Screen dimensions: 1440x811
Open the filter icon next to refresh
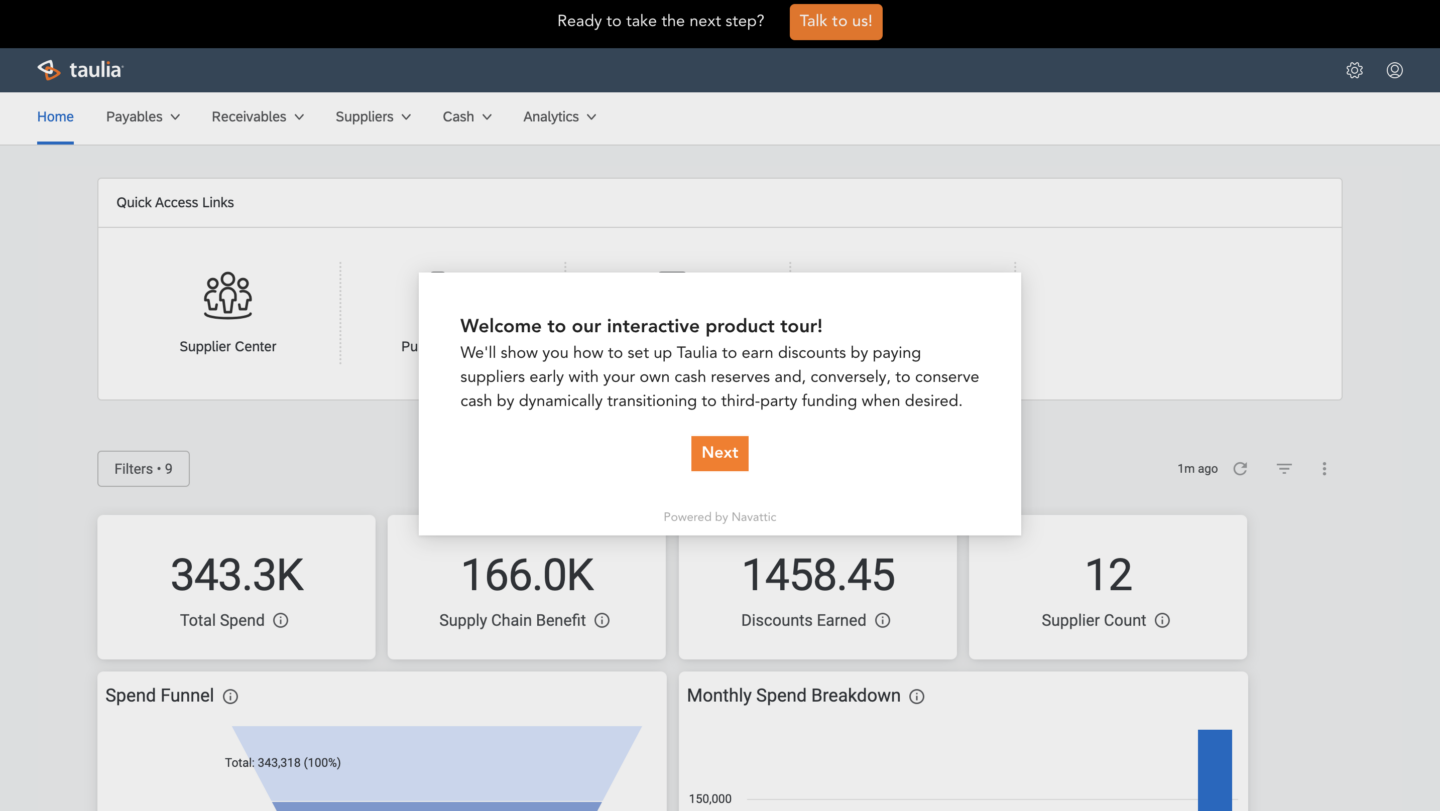tap(1283, 468)
